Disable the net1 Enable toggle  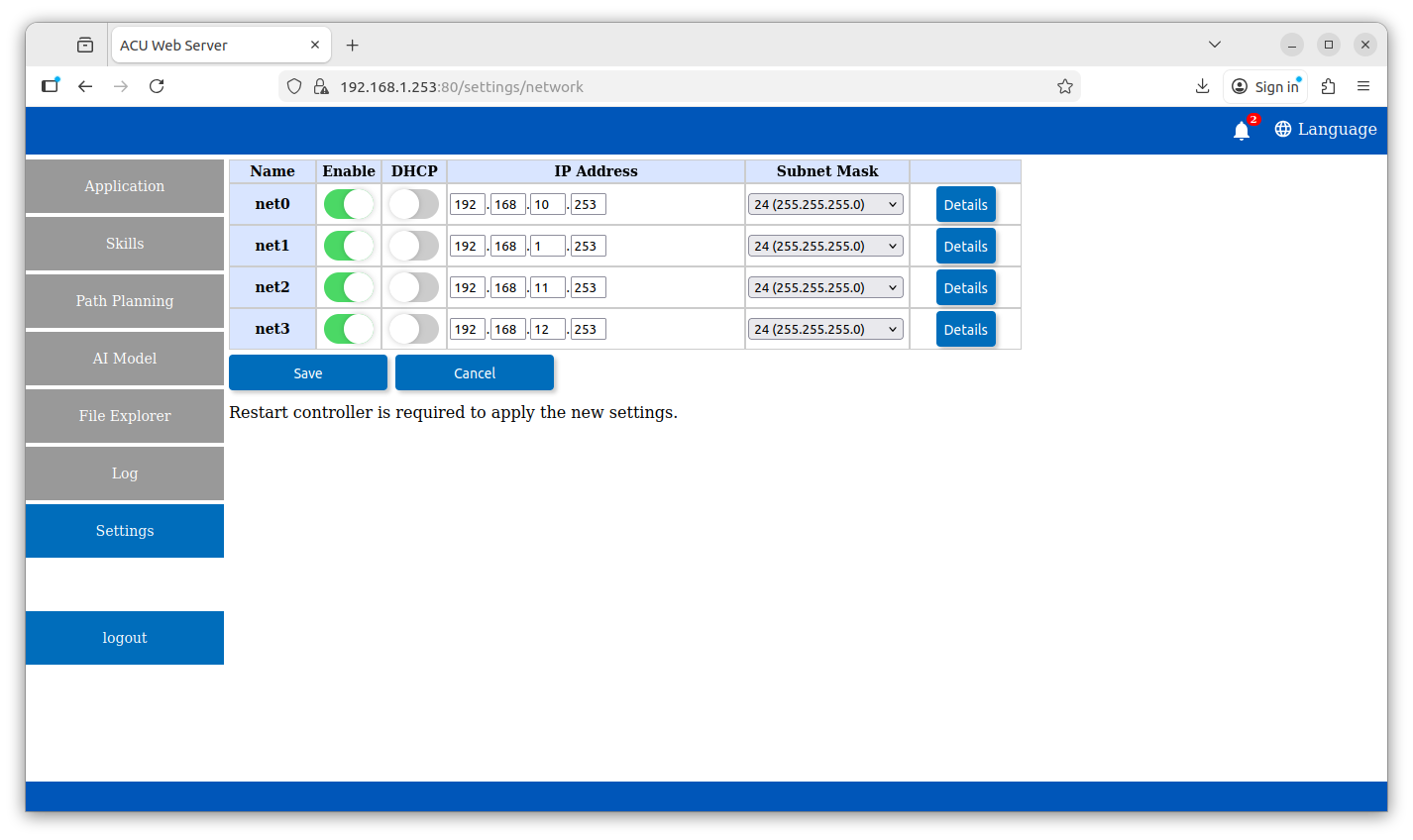[349, 246]
